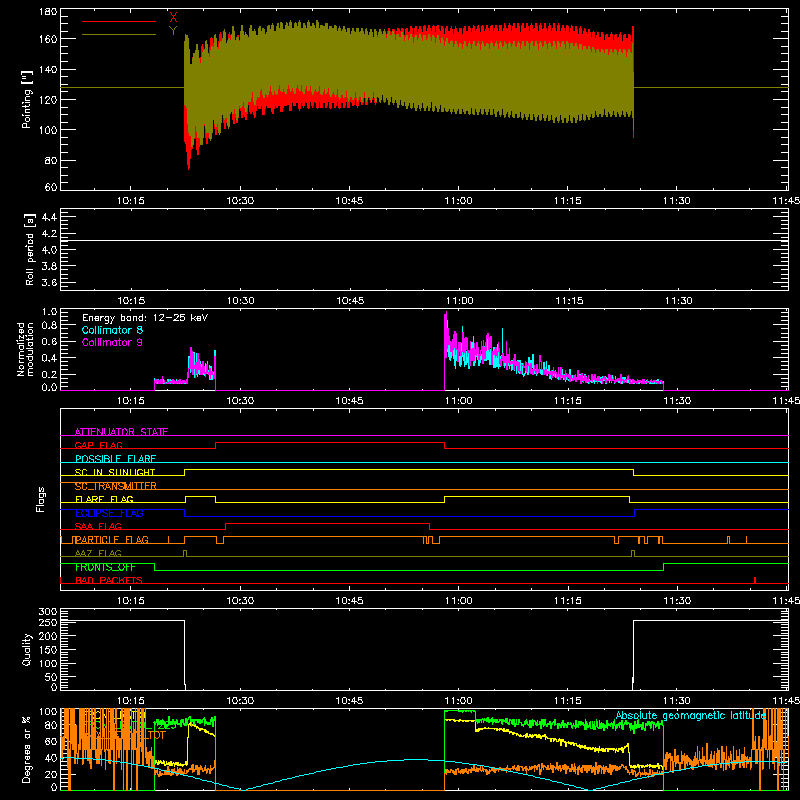Select the PARTICLE_FLAG label

pyautogui.click(x=112, y=539)
